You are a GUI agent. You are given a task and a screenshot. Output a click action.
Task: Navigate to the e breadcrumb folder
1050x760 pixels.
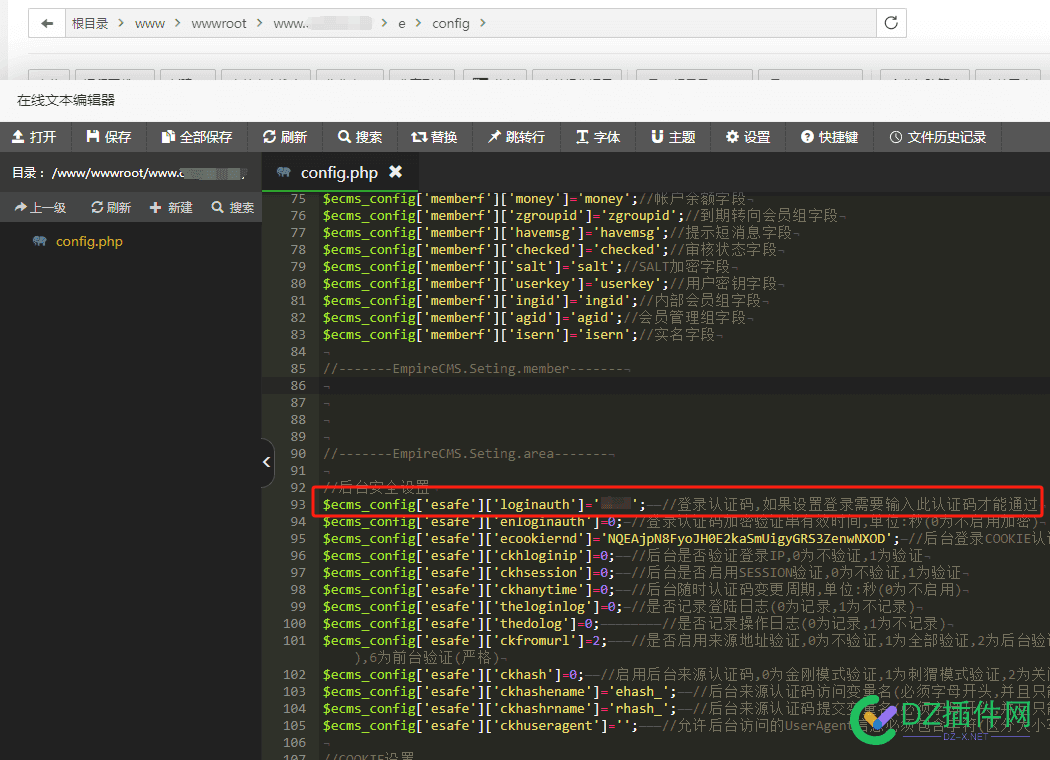point(402,23)
